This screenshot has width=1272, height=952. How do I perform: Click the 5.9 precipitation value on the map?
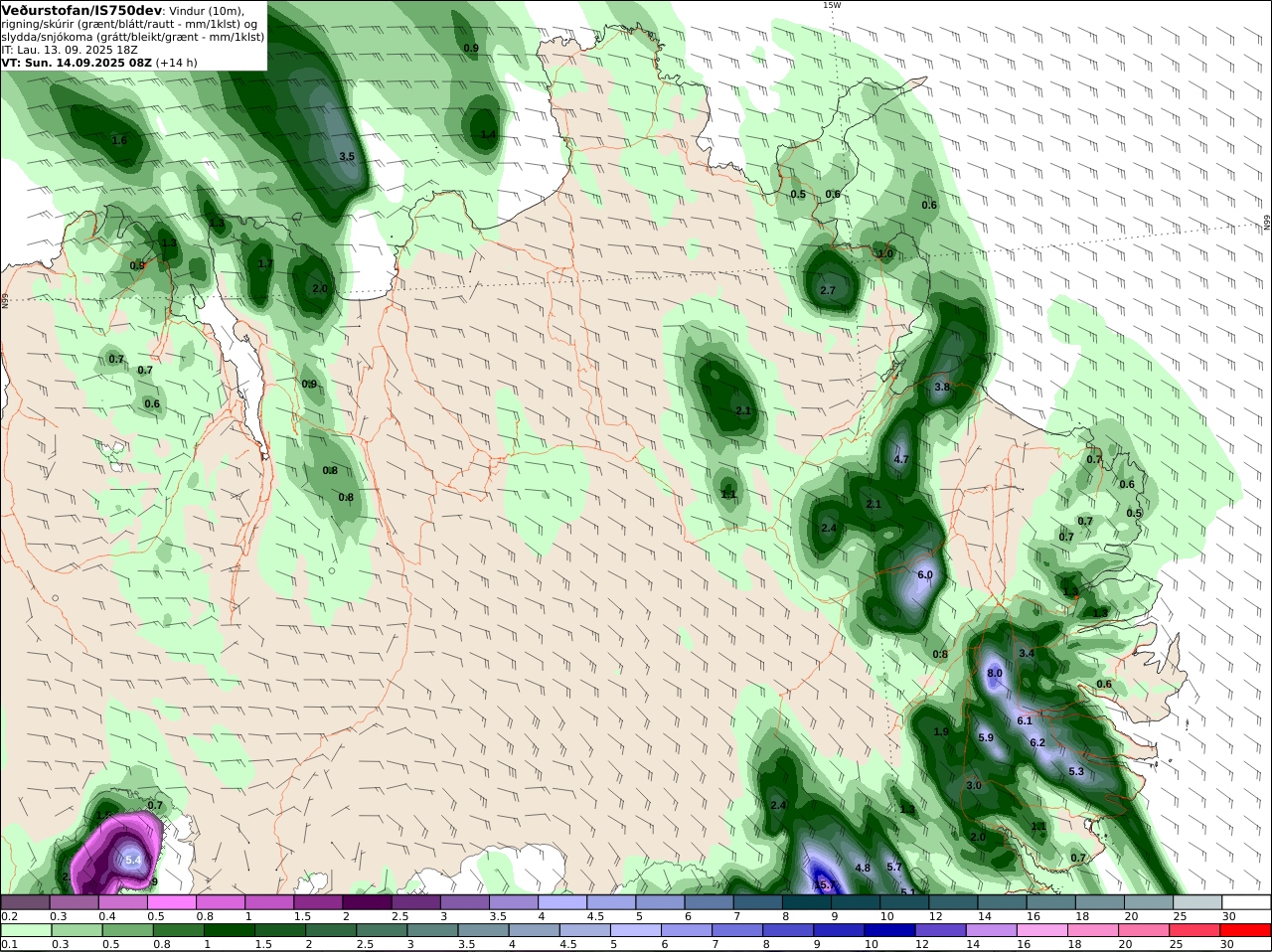986,738
